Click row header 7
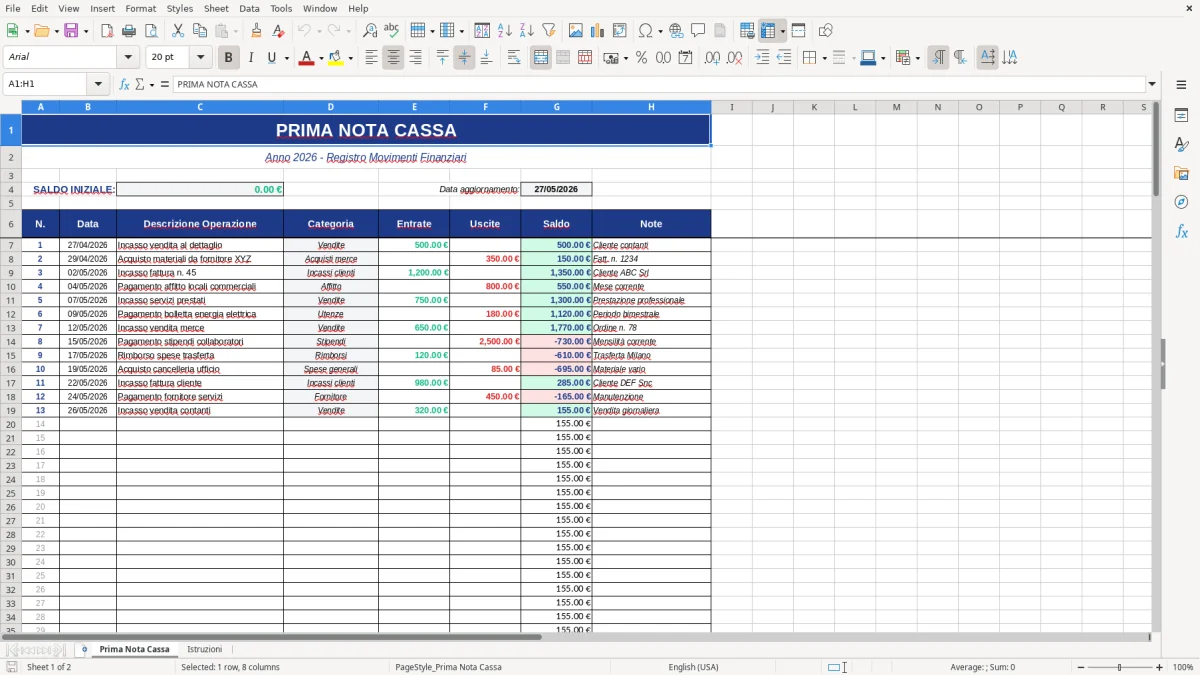Image resolution: width=1200 pixels, height=675 pixels. (x=11, y=245)
